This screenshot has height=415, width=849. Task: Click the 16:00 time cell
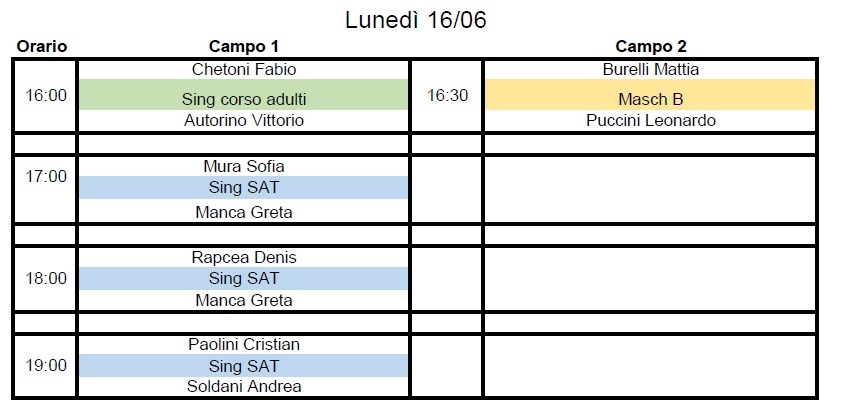coord(45,95)
